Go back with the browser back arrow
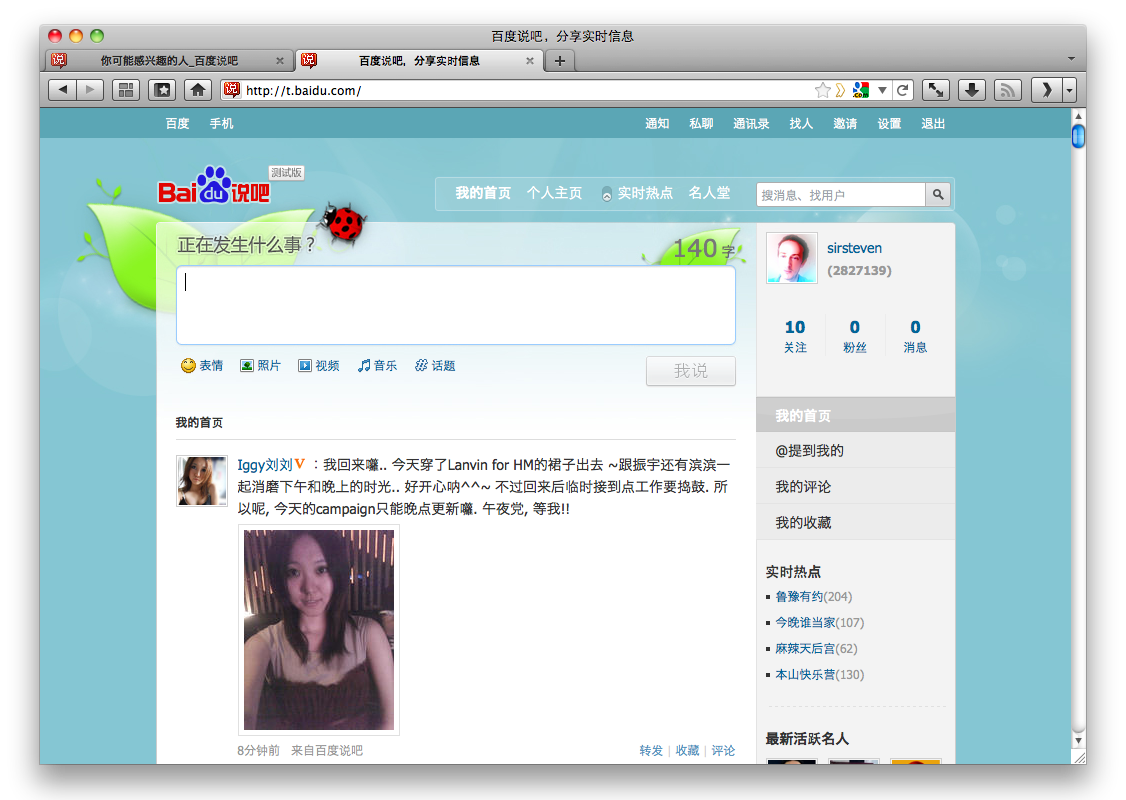Screen dimensions: 1126x800 (62, 90)
